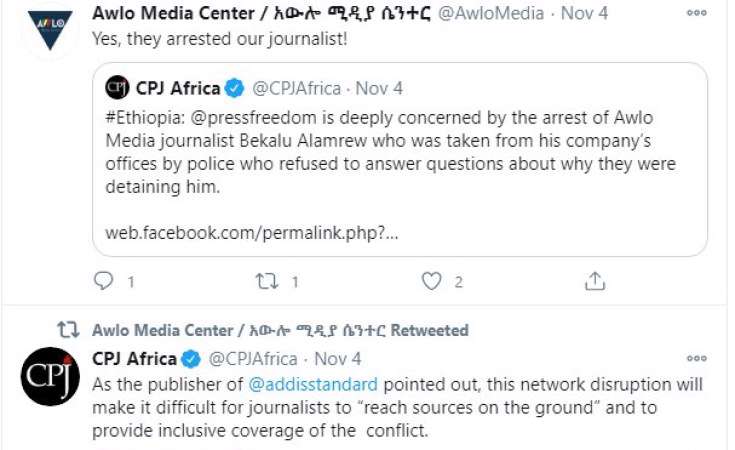Click the 'Awlo Media Center Retweeted' label
This screenshot has width=735, height=450.
coord(280,330)
